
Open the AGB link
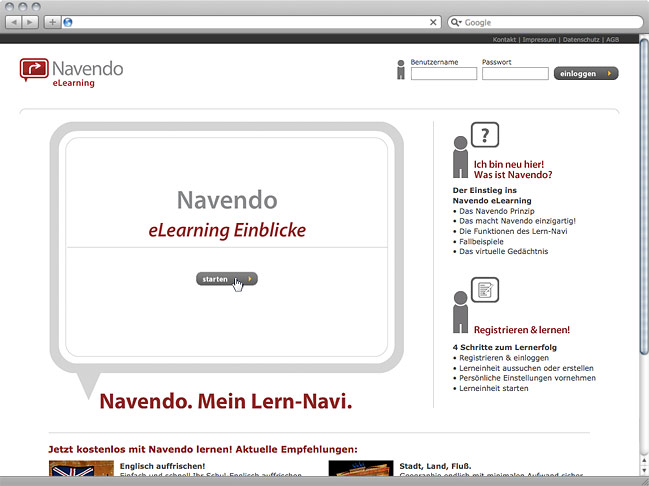coord(613,39)
